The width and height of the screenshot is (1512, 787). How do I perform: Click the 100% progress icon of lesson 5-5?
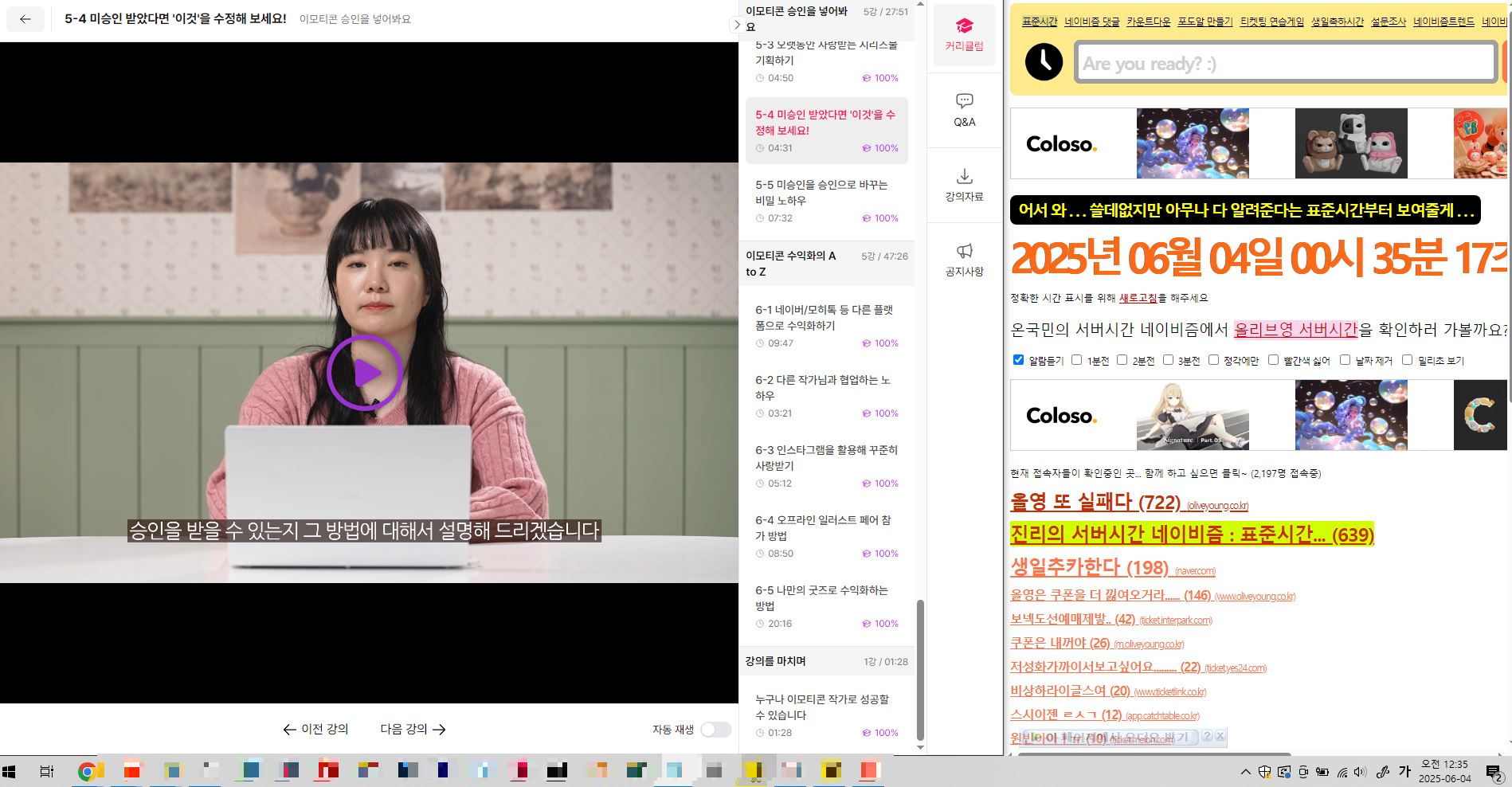pyautogui.click(x=866, y=218)
